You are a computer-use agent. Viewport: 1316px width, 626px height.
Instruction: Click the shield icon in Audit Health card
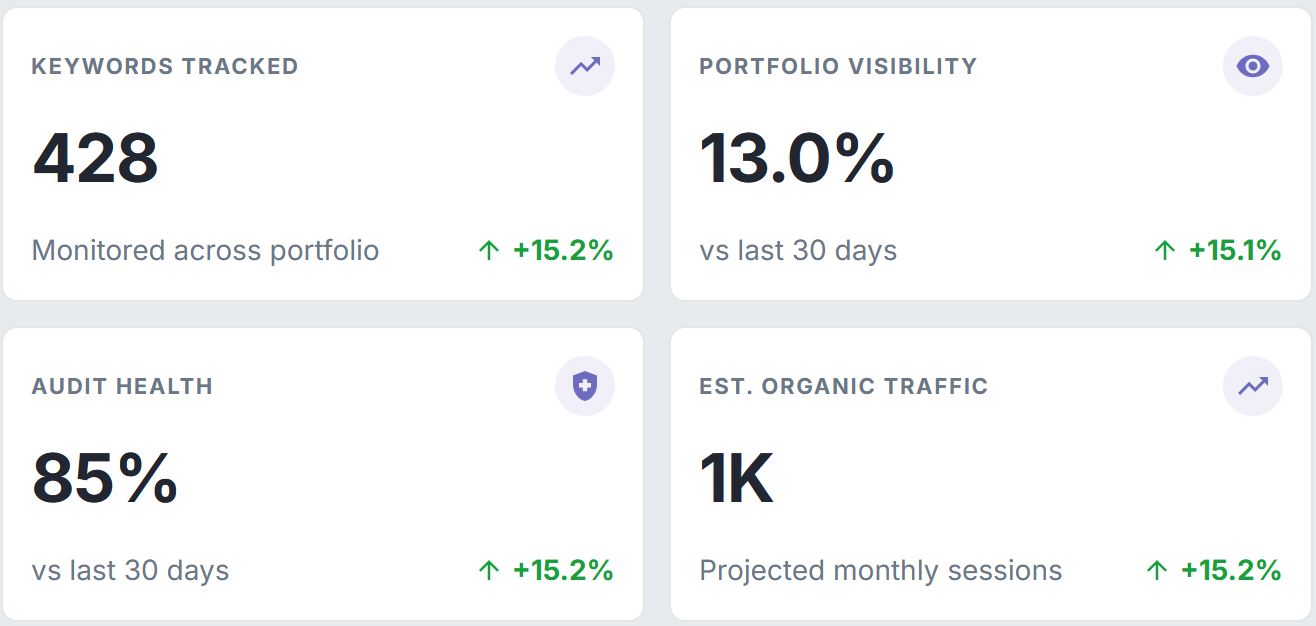pyautogui.click(x=585, y=386)
